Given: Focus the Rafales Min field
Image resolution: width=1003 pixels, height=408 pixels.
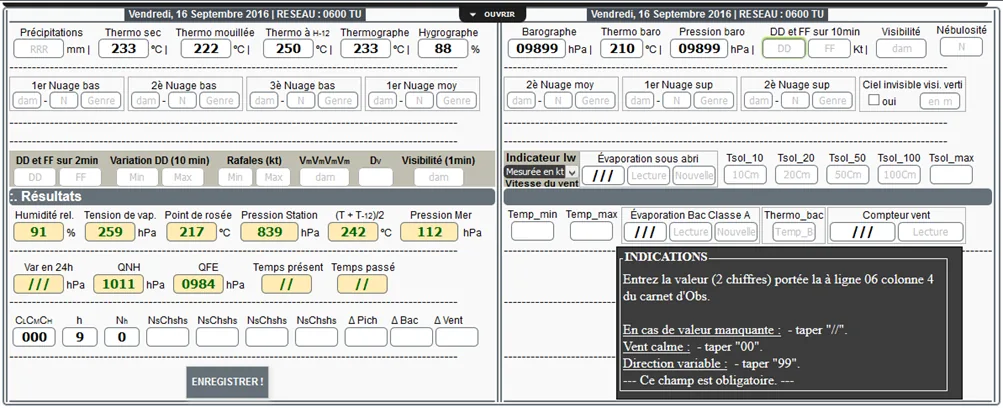Looking at the screenshot, I should click(235, 177).
